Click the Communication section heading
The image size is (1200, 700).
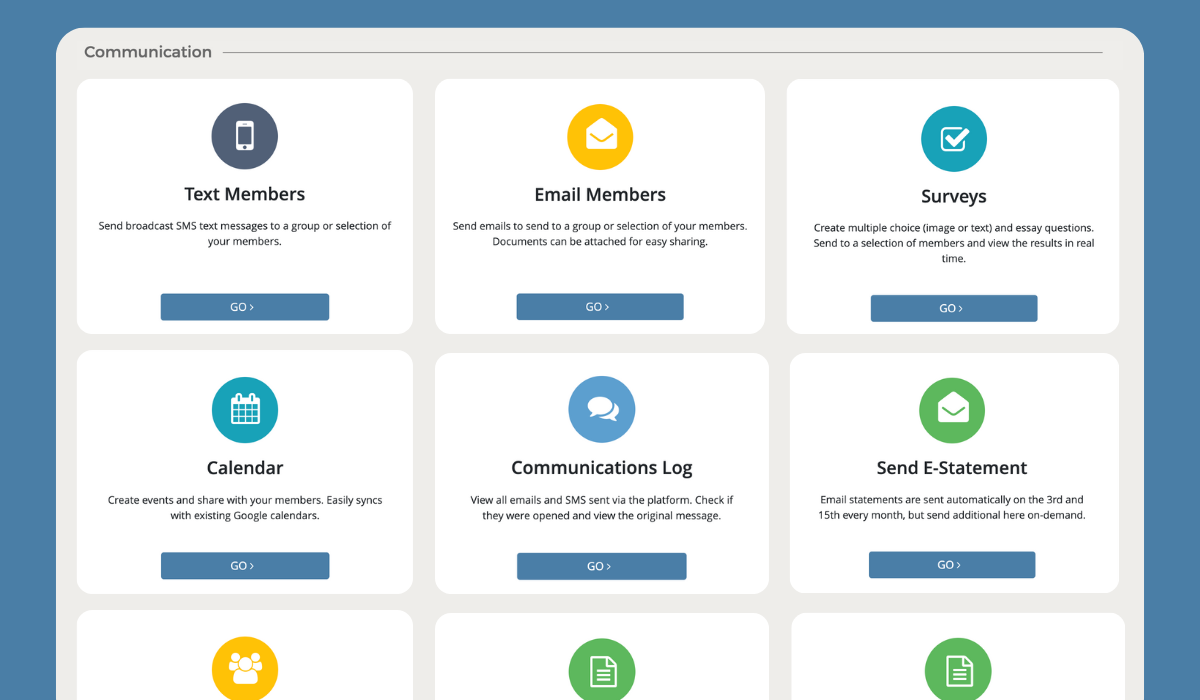pos(148,51)
